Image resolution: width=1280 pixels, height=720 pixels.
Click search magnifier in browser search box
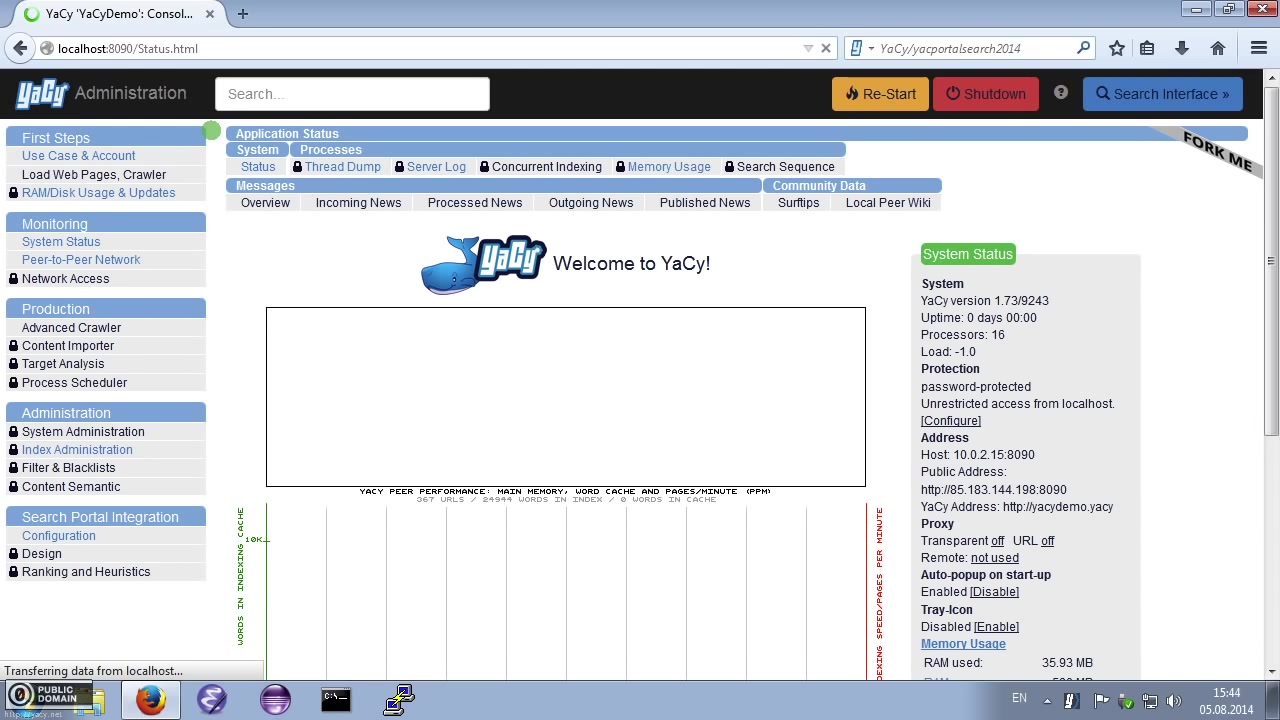coord(1083,48)
